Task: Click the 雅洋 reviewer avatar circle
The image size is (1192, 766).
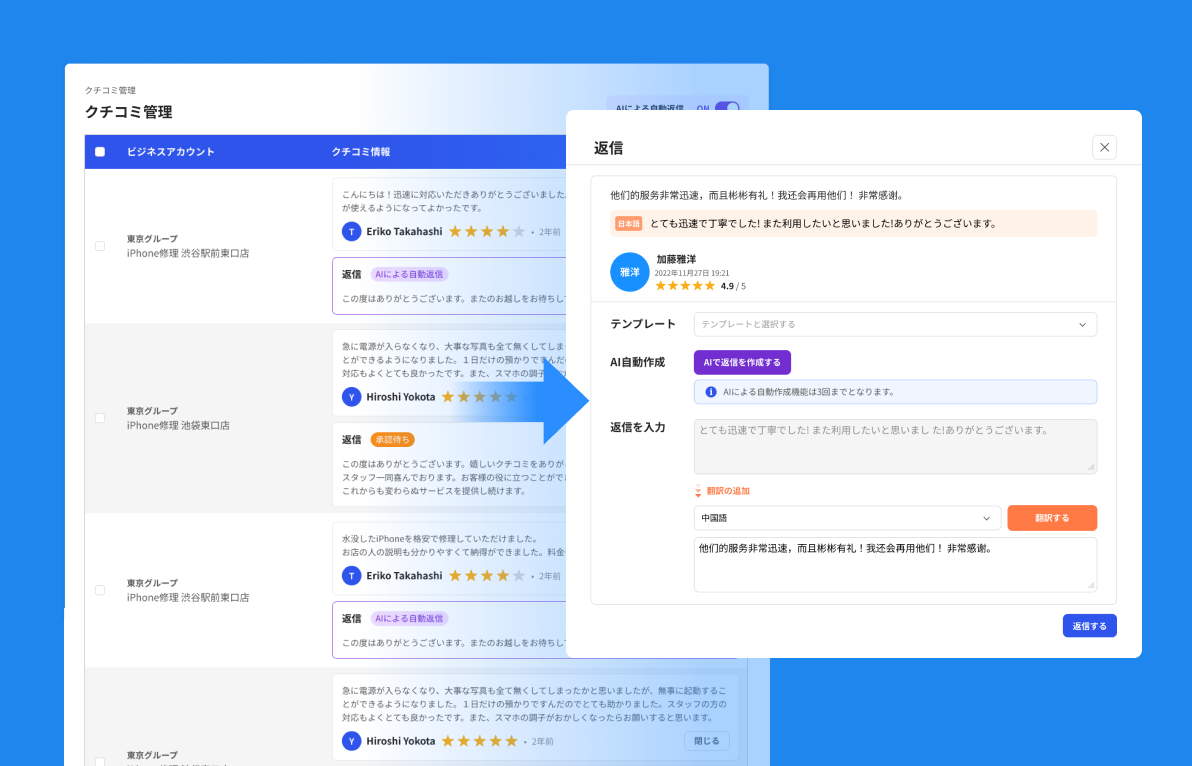Action: pos(629,272)
